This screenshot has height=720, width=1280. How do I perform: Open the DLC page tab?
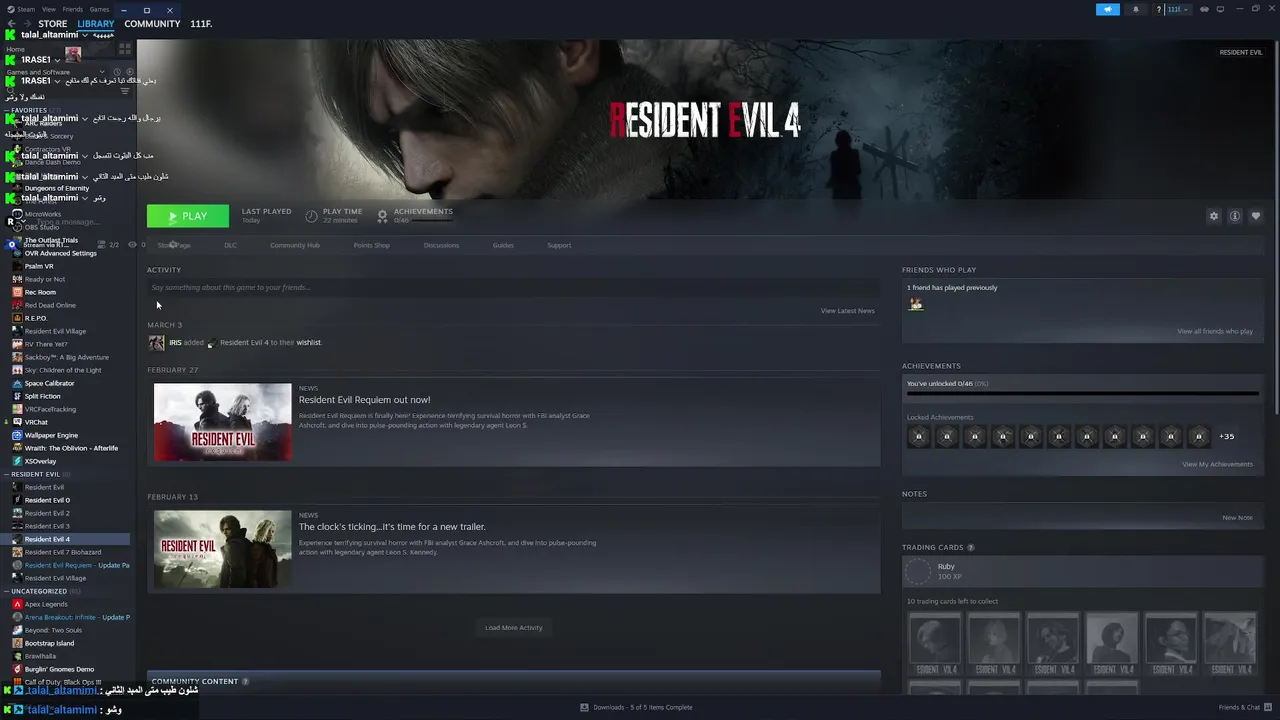pos(230,245)
